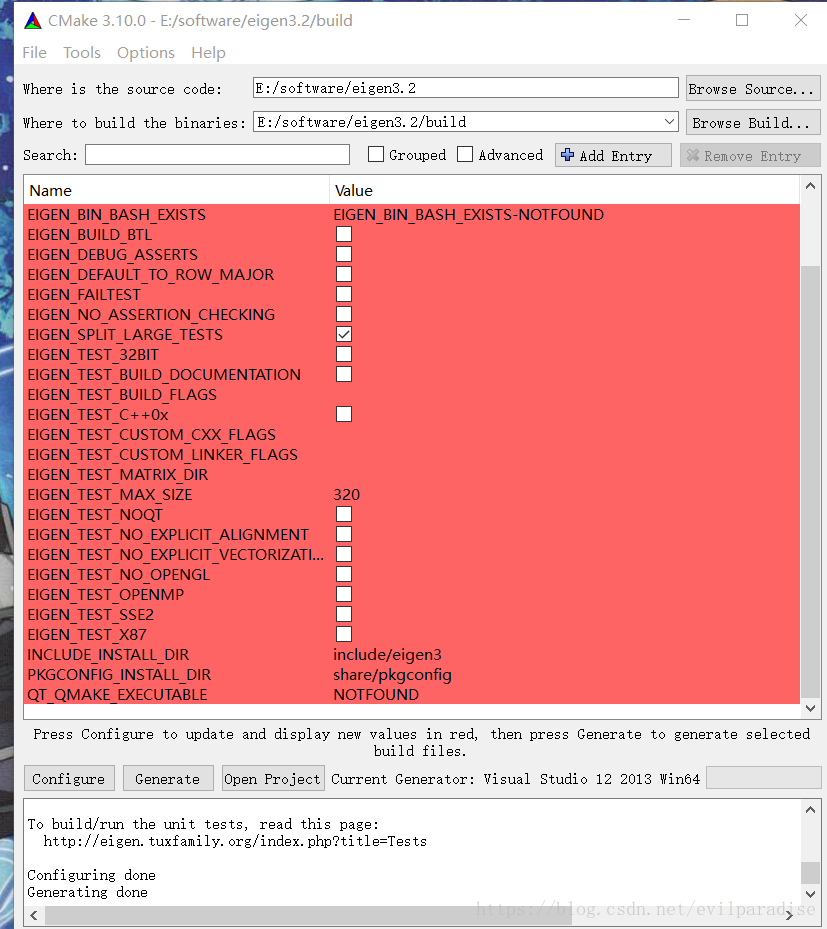Screen dimensions: 827x929
Task: Focus the source code path field
Action: point(466,88)
